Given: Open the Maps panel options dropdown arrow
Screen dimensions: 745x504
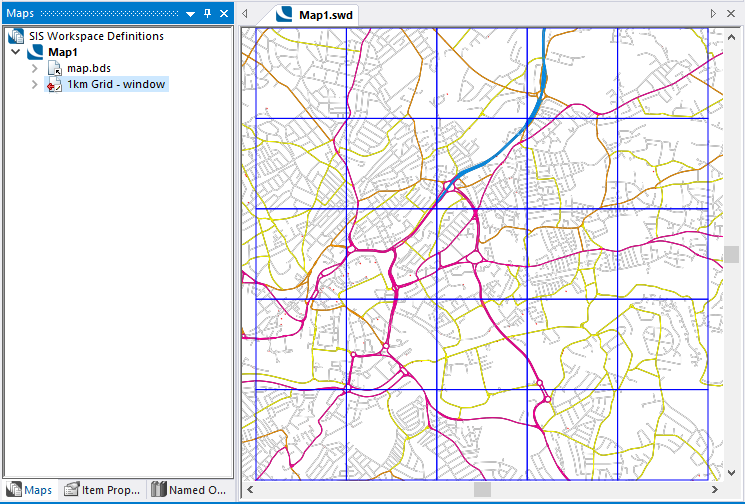Looking at the screenshot, I should click(x=190, y=14).
